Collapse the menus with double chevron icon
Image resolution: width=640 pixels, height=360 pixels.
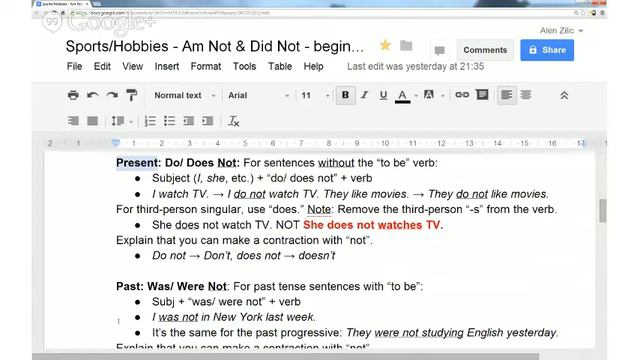564,96
